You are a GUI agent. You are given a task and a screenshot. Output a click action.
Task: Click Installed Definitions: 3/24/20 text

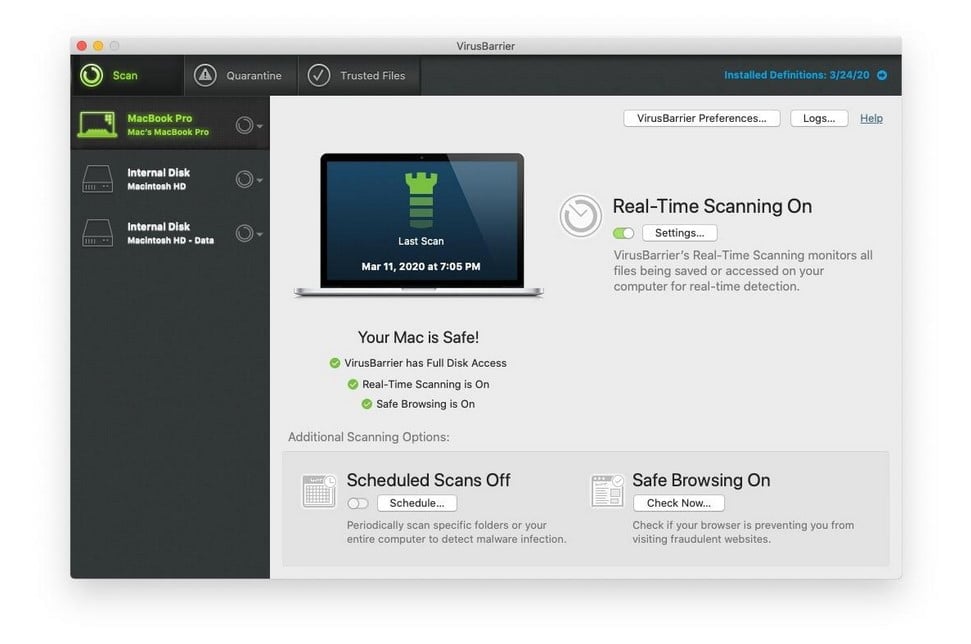tap(796, 75)
